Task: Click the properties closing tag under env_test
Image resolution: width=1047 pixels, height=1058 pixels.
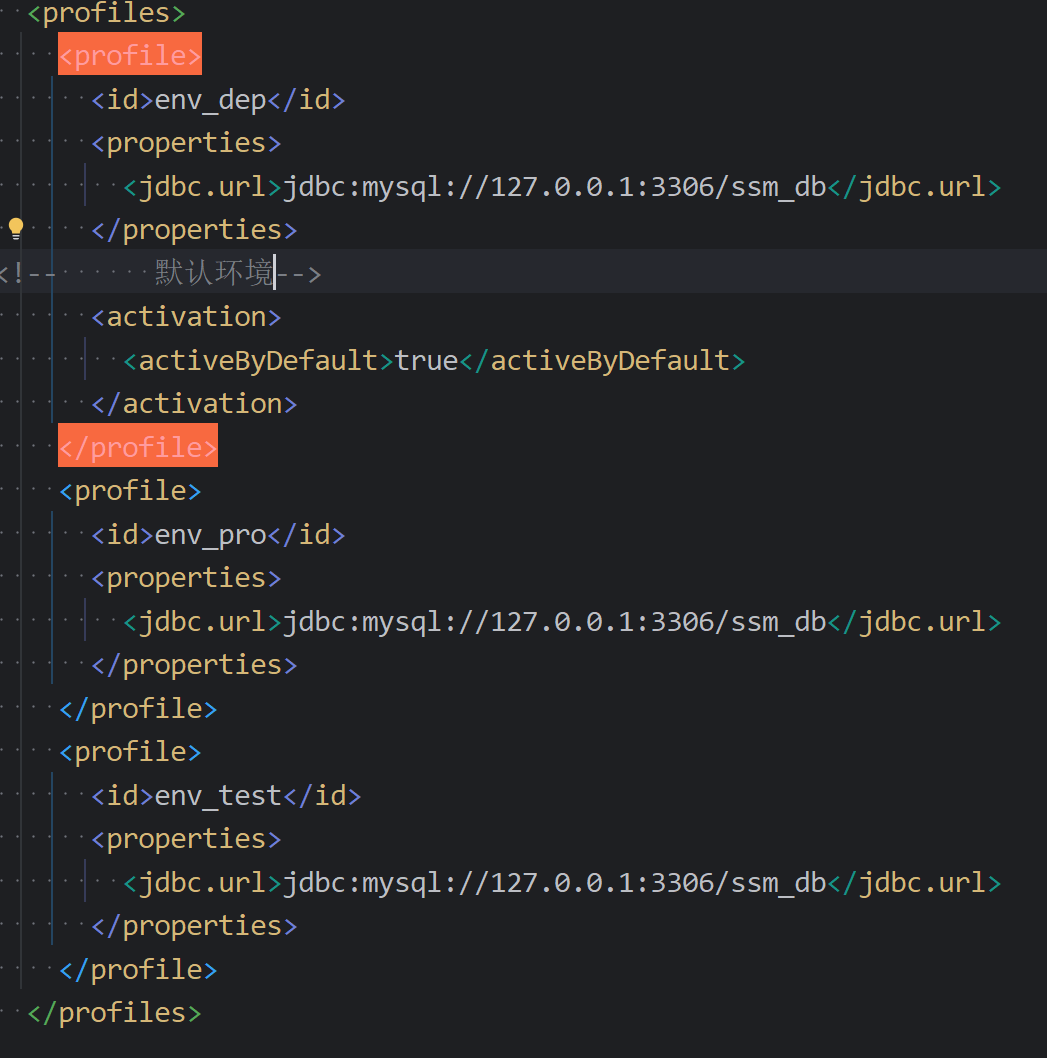Action: pos(194,926)
